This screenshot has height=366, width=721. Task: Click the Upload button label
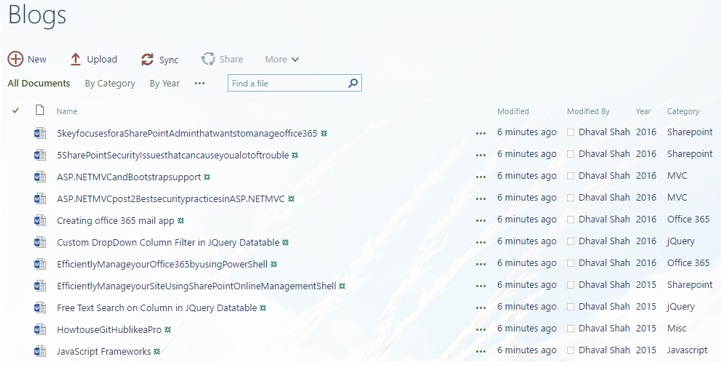click(x=102, y=59)
